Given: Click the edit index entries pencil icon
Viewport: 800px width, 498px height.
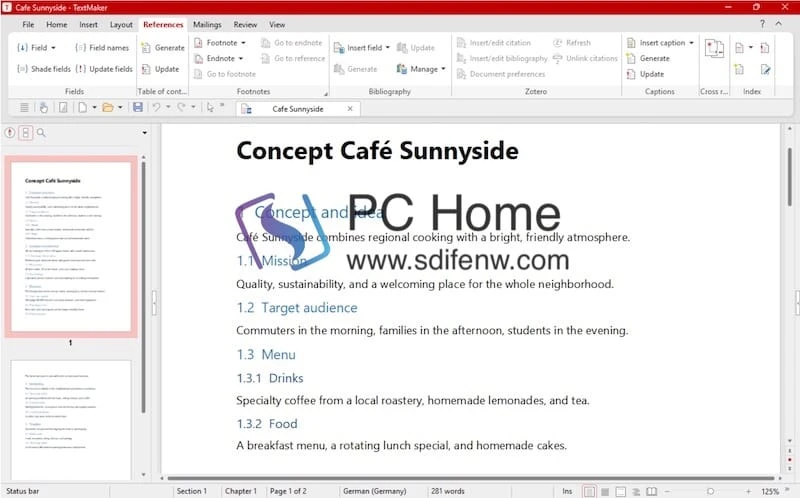Looking at the screenshot, I should click(765, 69).
